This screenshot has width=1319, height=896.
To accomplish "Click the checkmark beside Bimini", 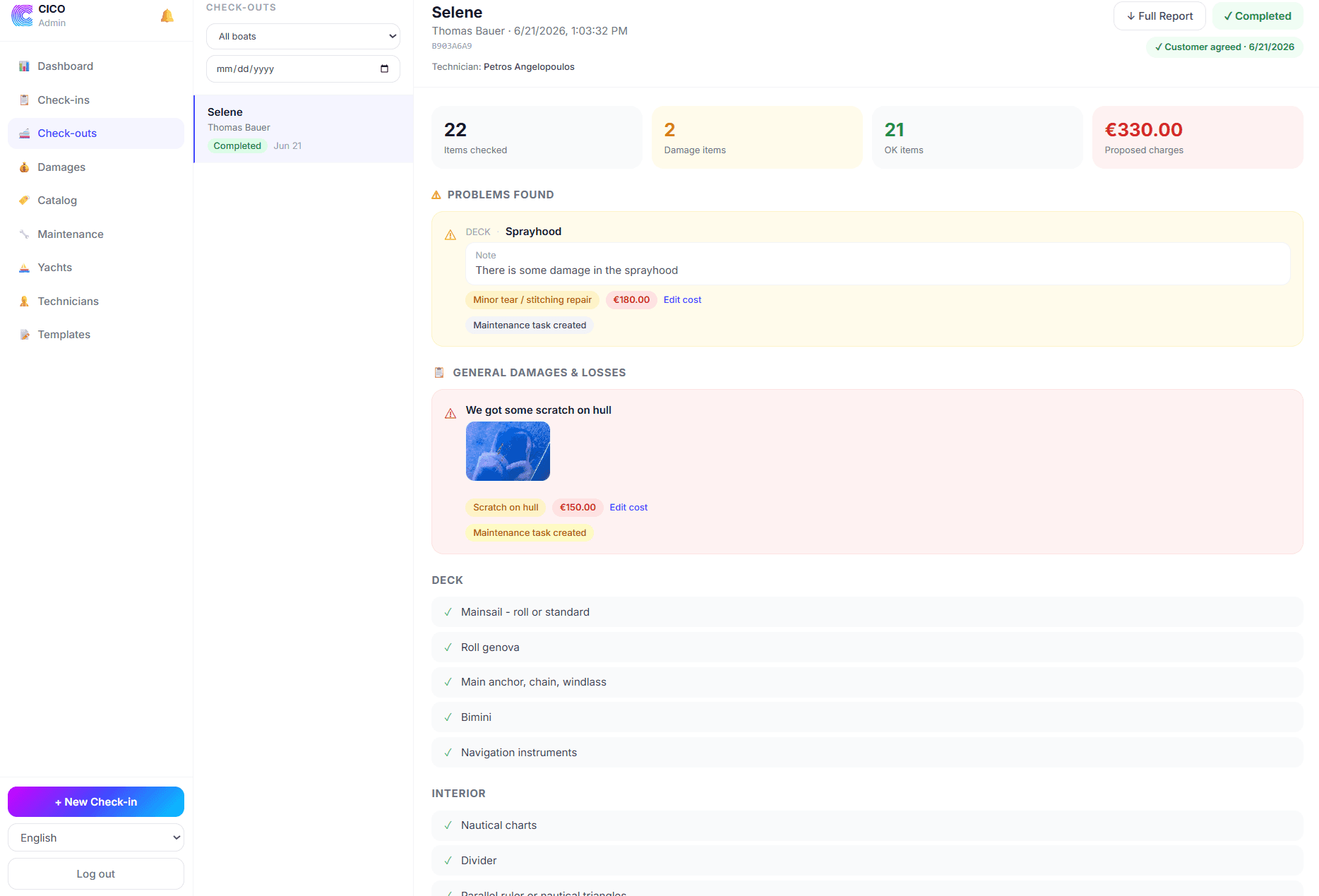I will (448, 717).
